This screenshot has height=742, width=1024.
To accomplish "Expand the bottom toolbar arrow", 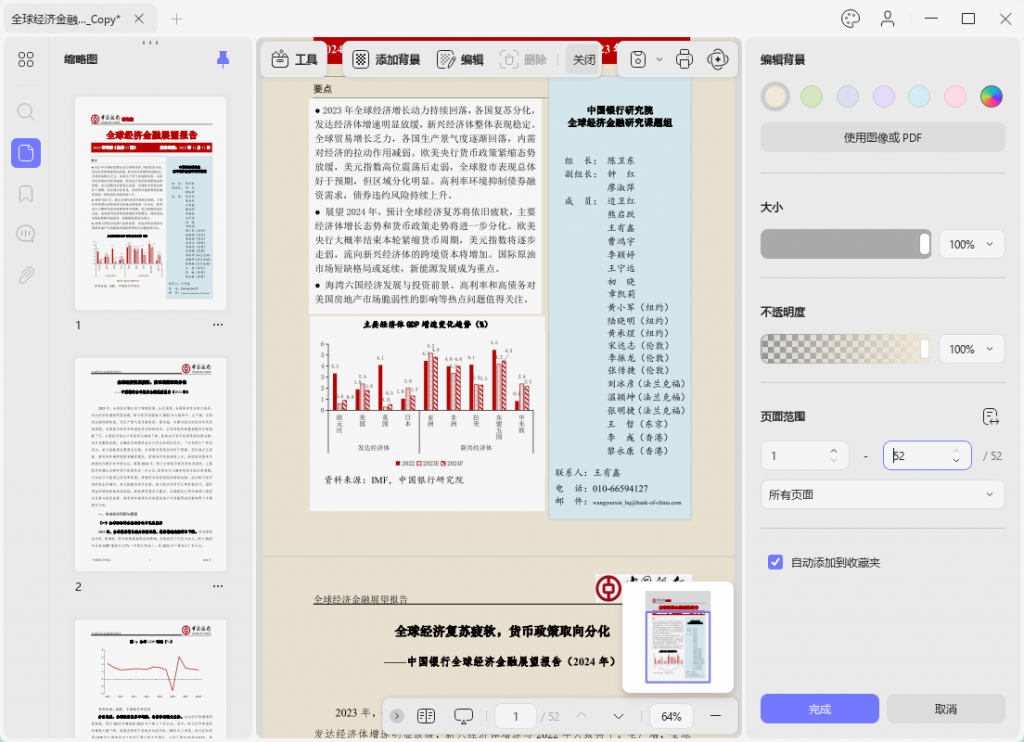I will [396, 717].
